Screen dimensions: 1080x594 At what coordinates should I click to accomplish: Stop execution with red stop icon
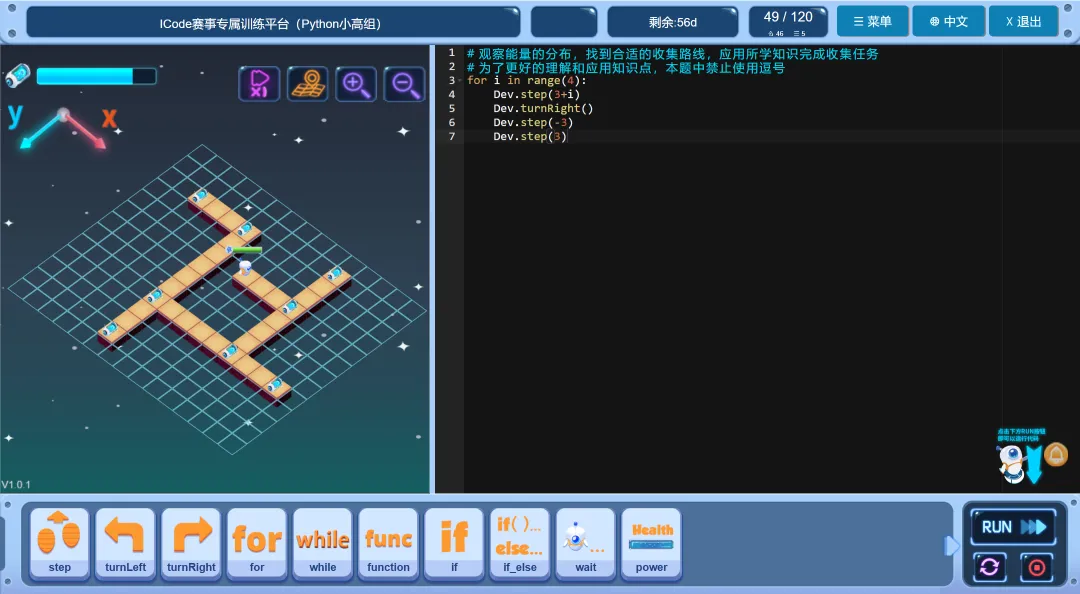point(1037,567)
